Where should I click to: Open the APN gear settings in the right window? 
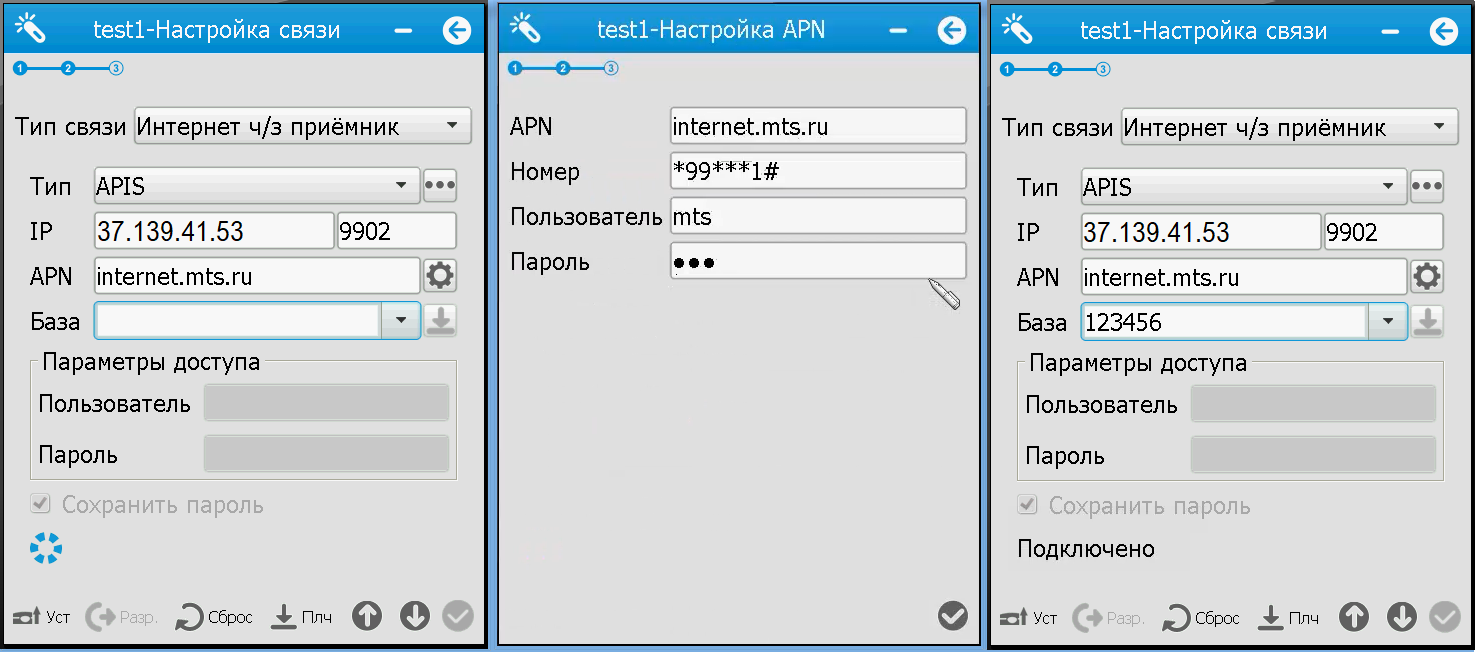coord(1427,276)
